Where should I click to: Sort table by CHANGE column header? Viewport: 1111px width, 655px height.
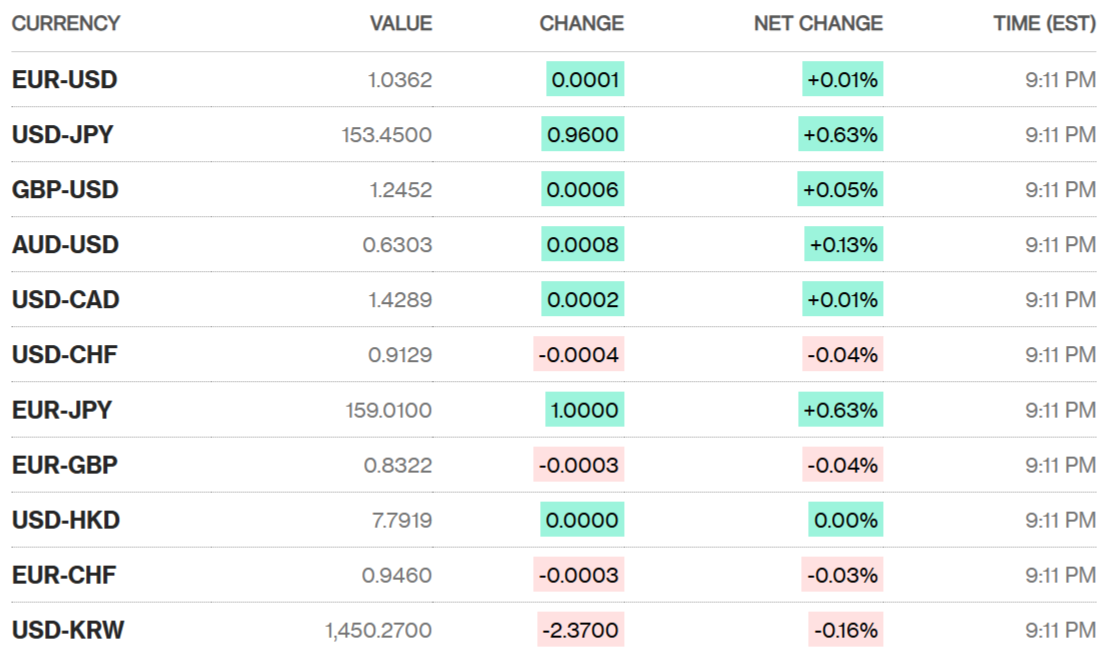(581, 23)
